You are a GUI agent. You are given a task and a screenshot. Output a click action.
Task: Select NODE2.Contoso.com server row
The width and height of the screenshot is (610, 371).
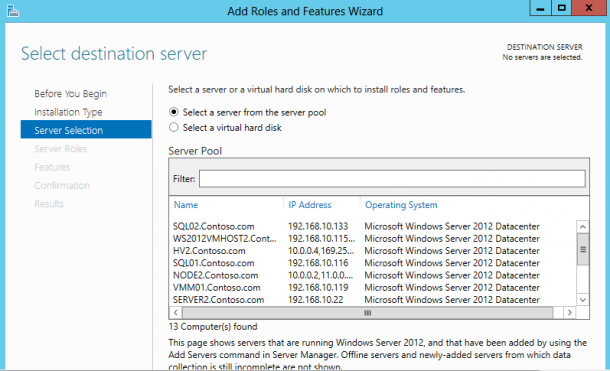click(373, 275)
